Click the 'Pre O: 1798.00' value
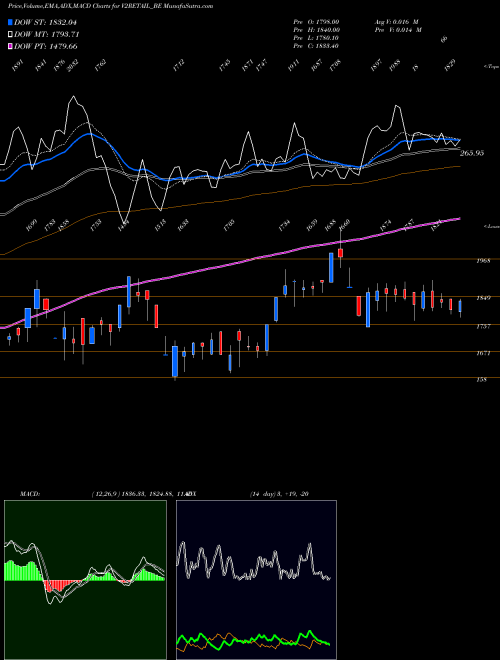 click(316, 22)
